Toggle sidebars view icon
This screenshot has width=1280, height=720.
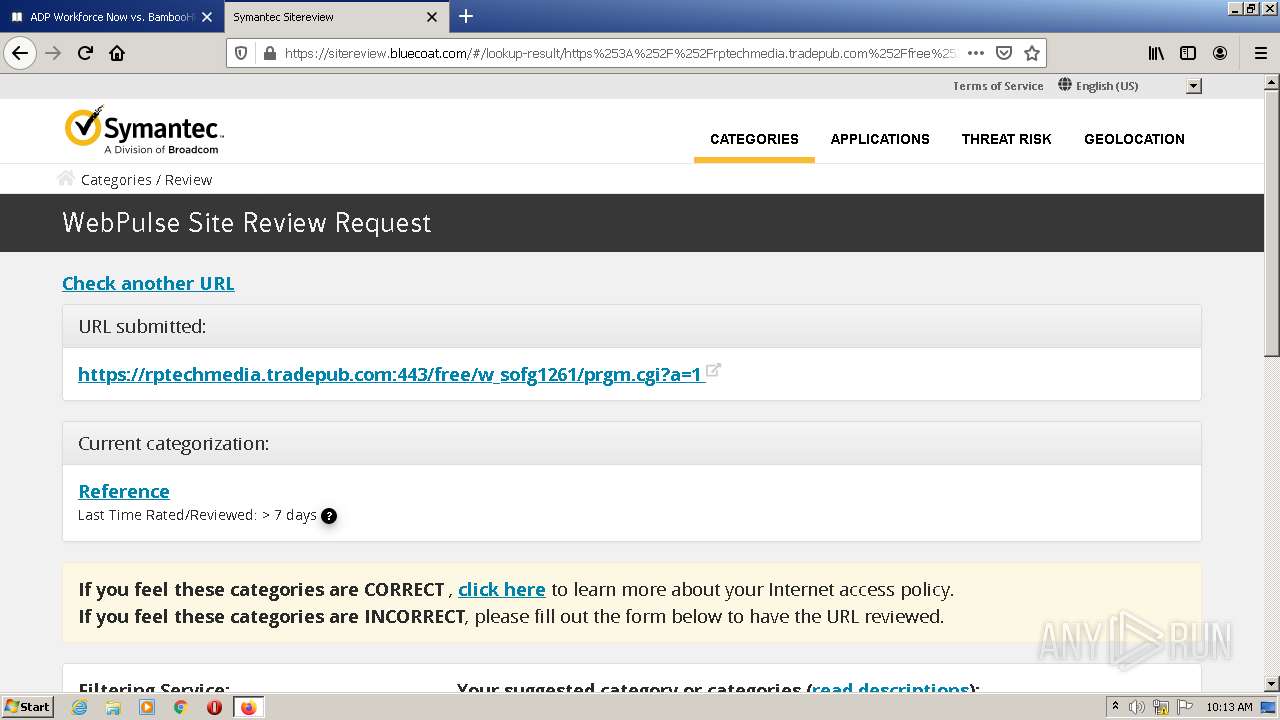click(1188, 53)
